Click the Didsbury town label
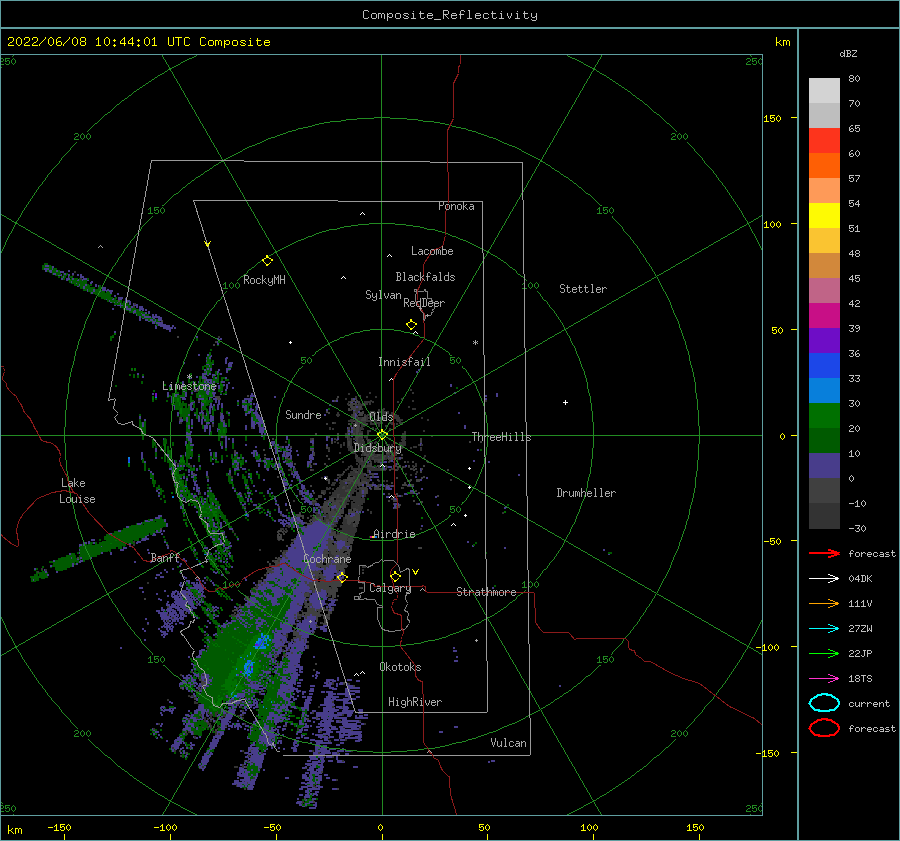 pyautogui.click(x=378, y=448)
